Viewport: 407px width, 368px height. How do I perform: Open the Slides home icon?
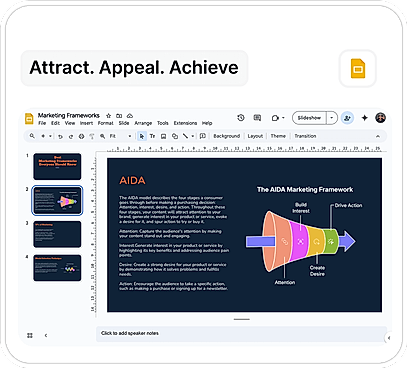(29, 118)
